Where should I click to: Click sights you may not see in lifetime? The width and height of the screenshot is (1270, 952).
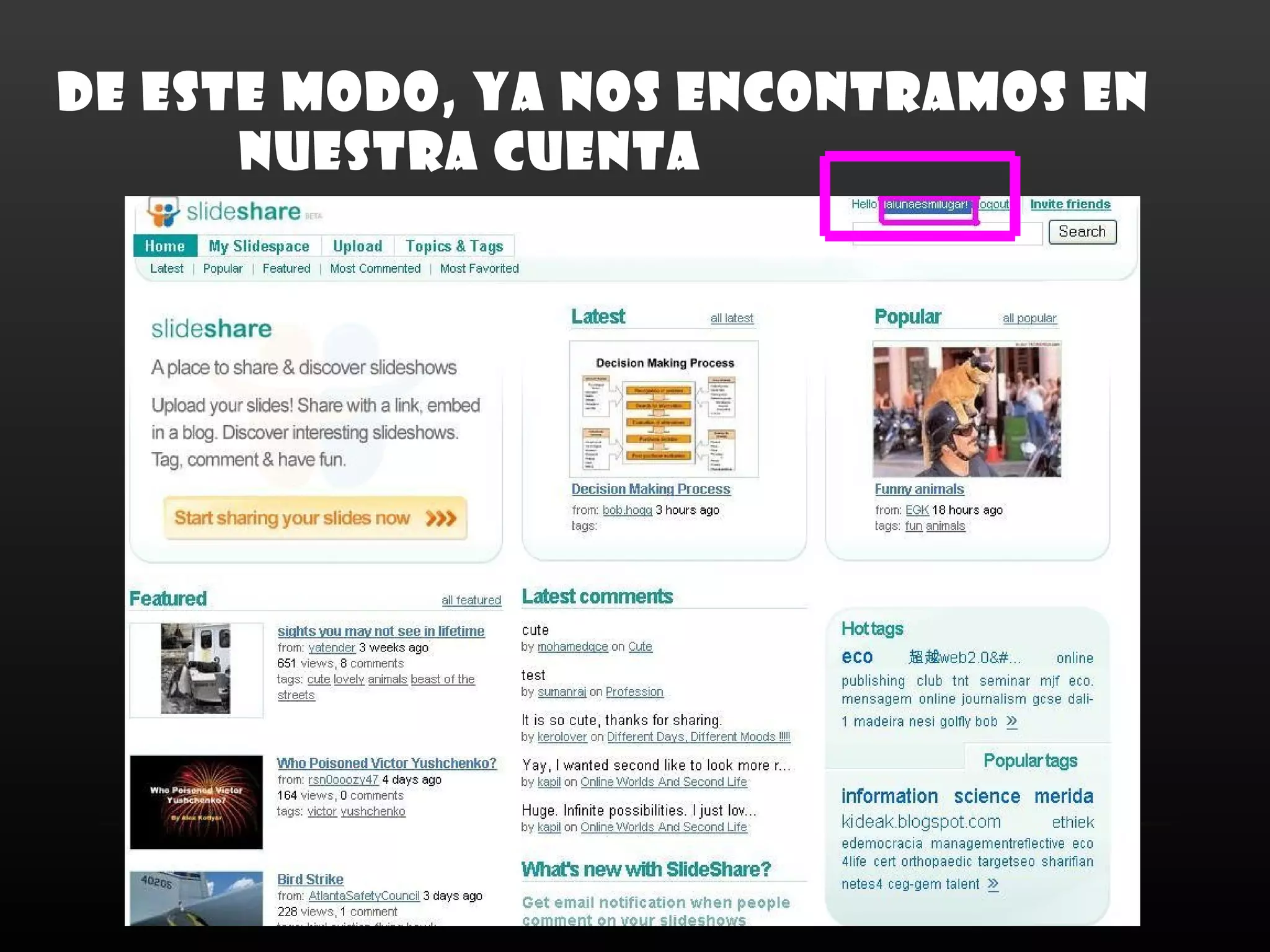381,631
